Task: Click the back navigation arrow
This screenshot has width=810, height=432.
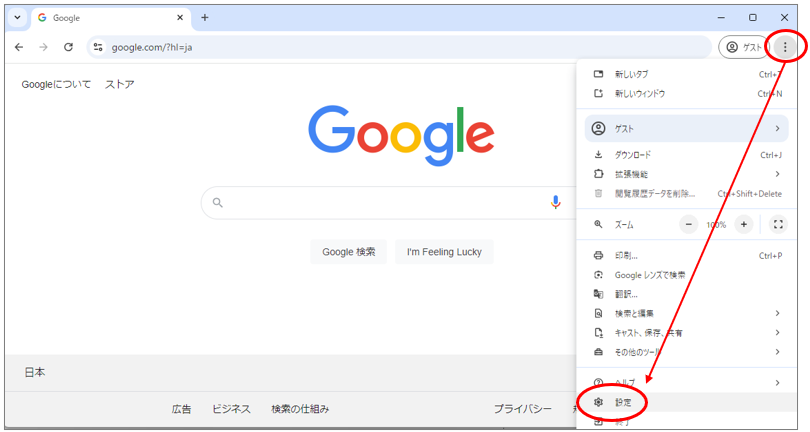Action: 19,47
